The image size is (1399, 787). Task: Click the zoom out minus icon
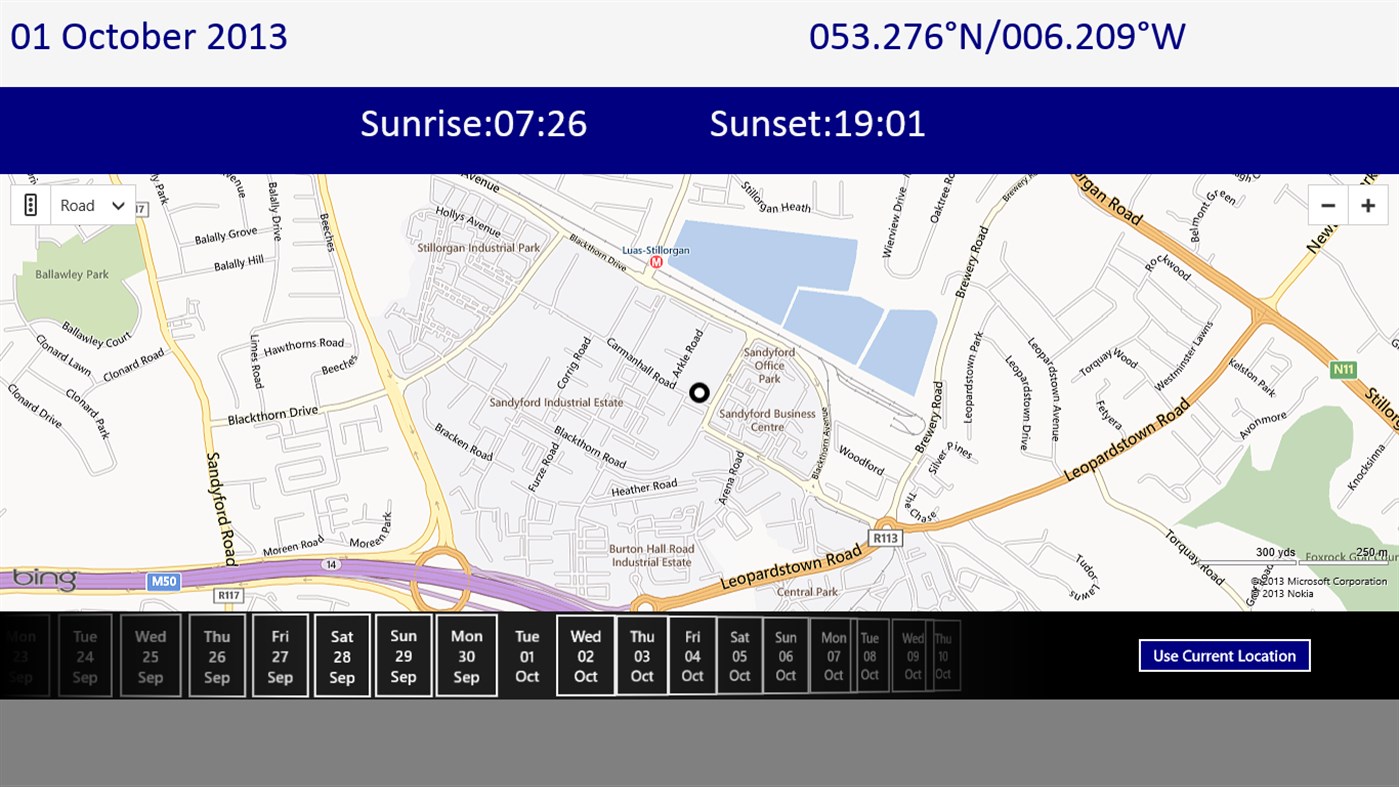coord(1328,204)
